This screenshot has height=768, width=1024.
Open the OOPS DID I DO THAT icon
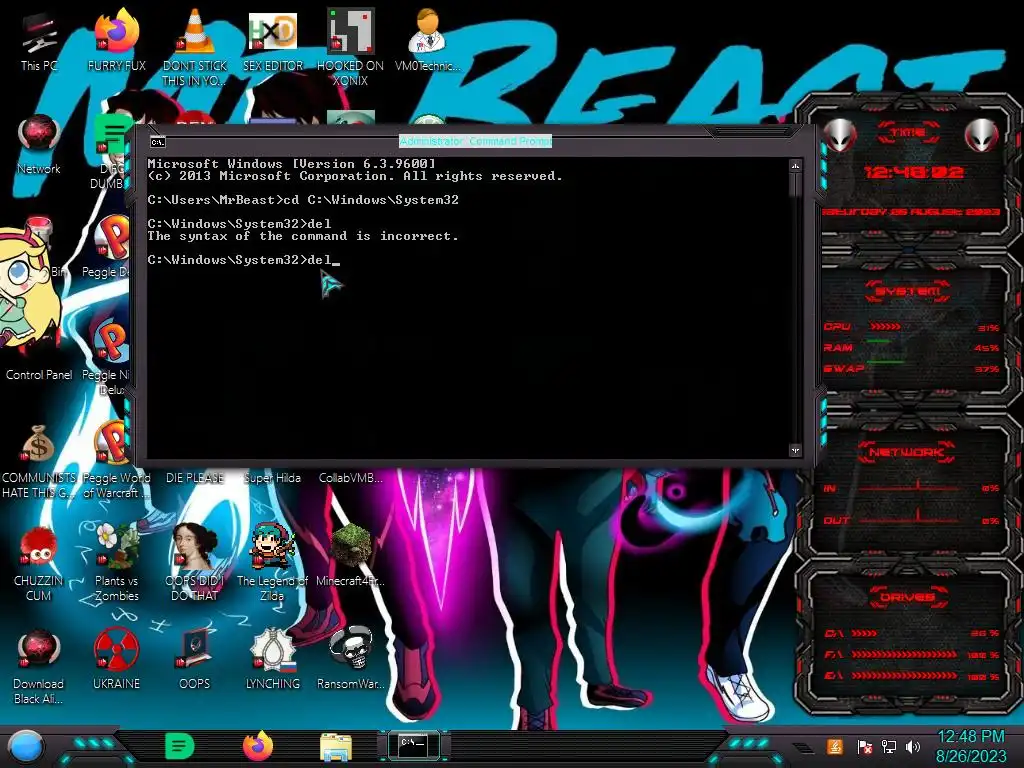pos(195,563)
